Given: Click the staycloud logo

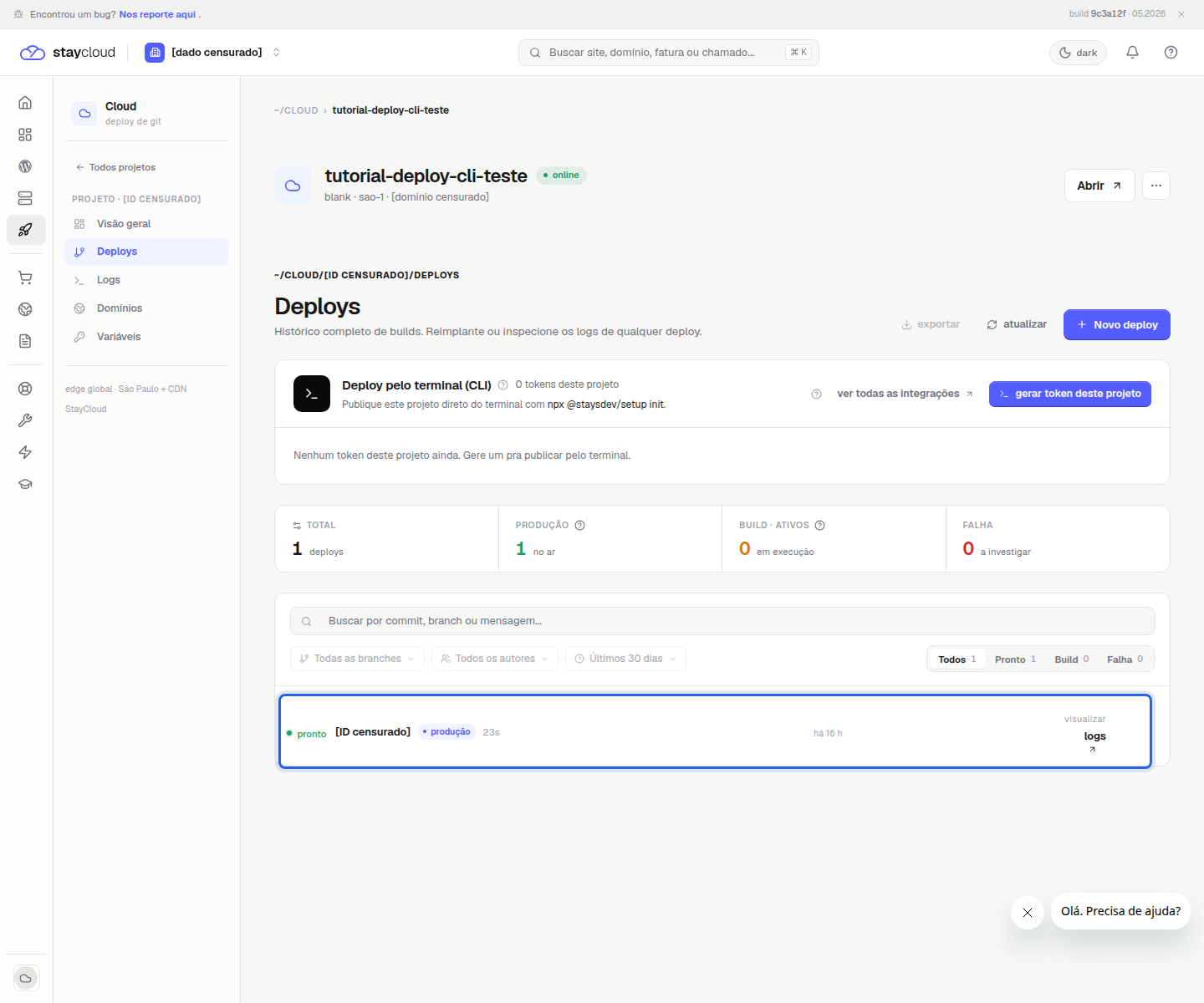Looking at the screenshot, I should tap(68, 52).
